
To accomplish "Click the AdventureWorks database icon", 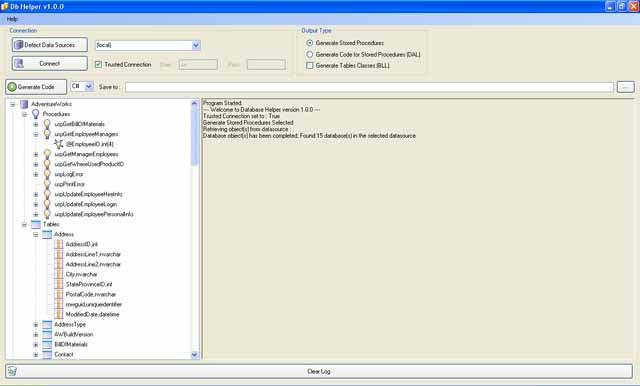I will coord(24,104).
